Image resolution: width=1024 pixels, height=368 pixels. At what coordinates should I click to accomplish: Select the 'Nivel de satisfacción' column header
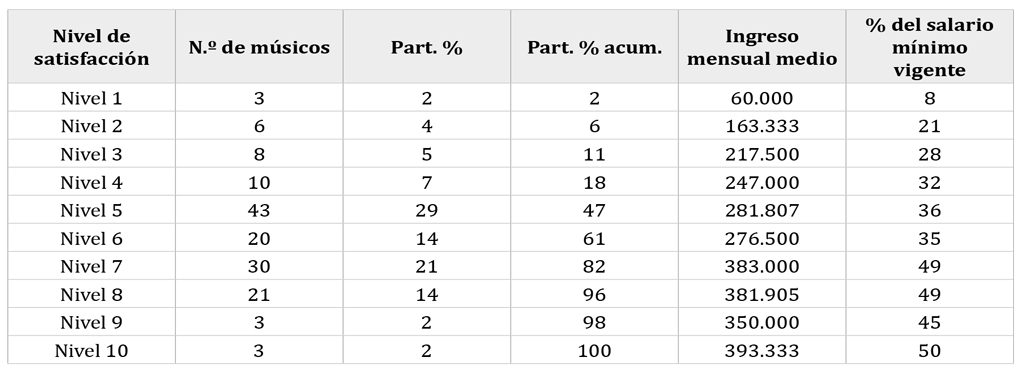91,47
